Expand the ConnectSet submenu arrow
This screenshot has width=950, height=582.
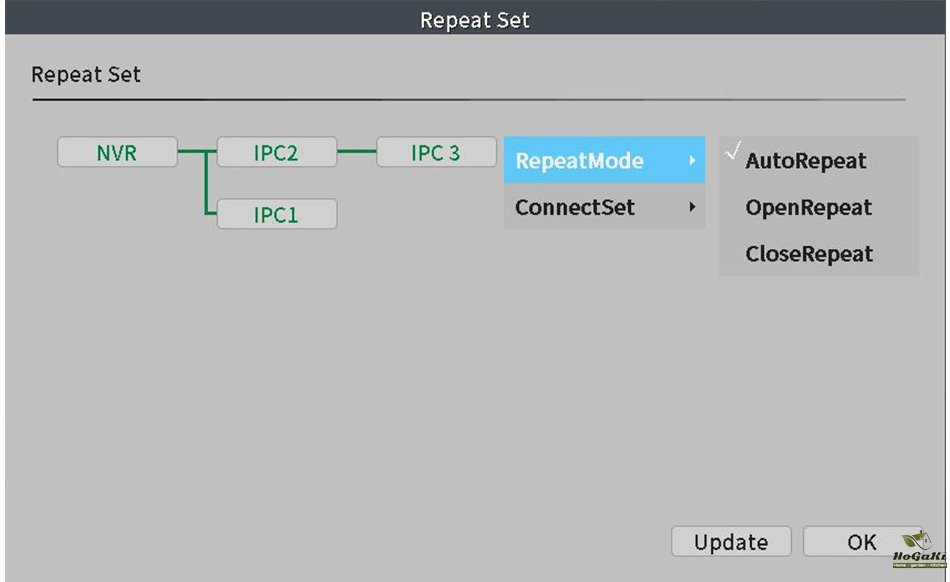click(x=691, y=208)
